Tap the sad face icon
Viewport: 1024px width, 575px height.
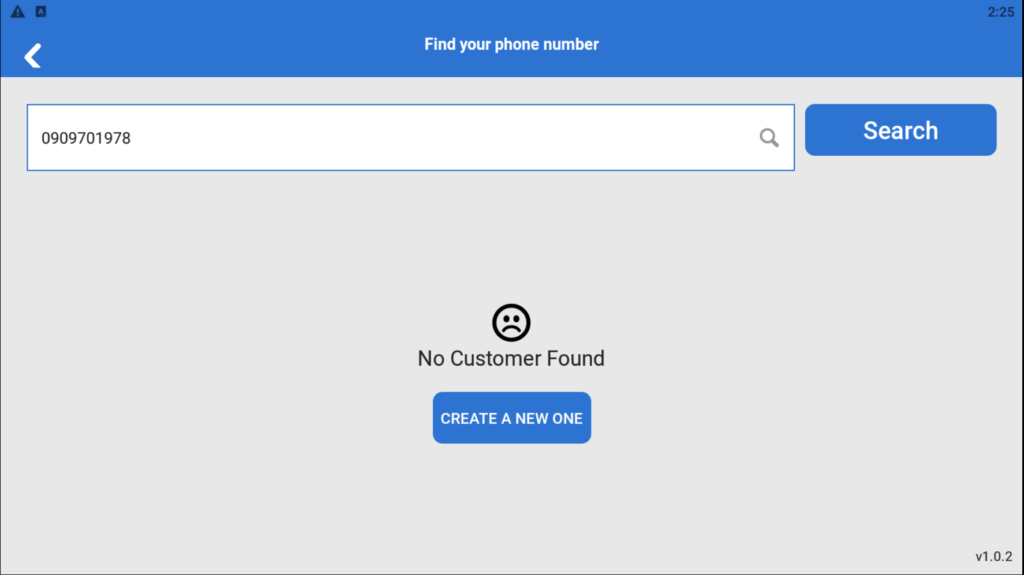pyautogui.click(x=511, y=323)
